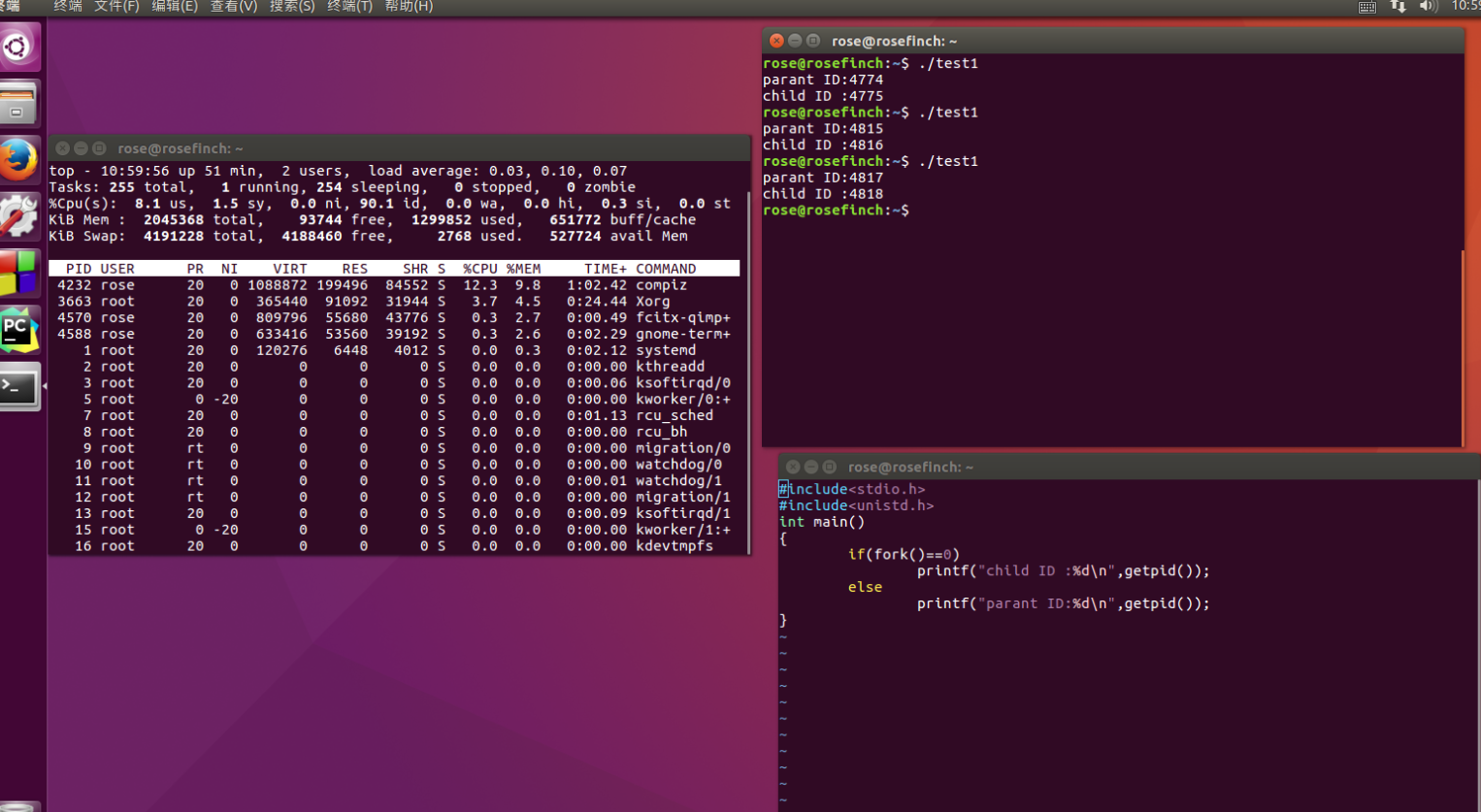Viewport: 1481px width, 812px height.
Task: Open 文件(F) menu
Action: pyautogui.click(x=116, y=7)
